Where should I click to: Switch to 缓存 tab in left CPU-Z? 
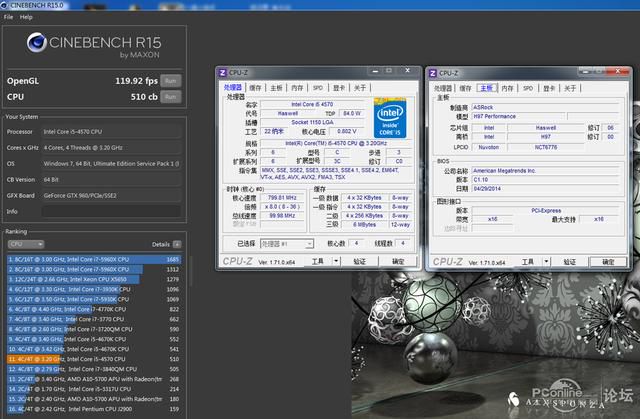pyautogui.click(x=256, y=88)
